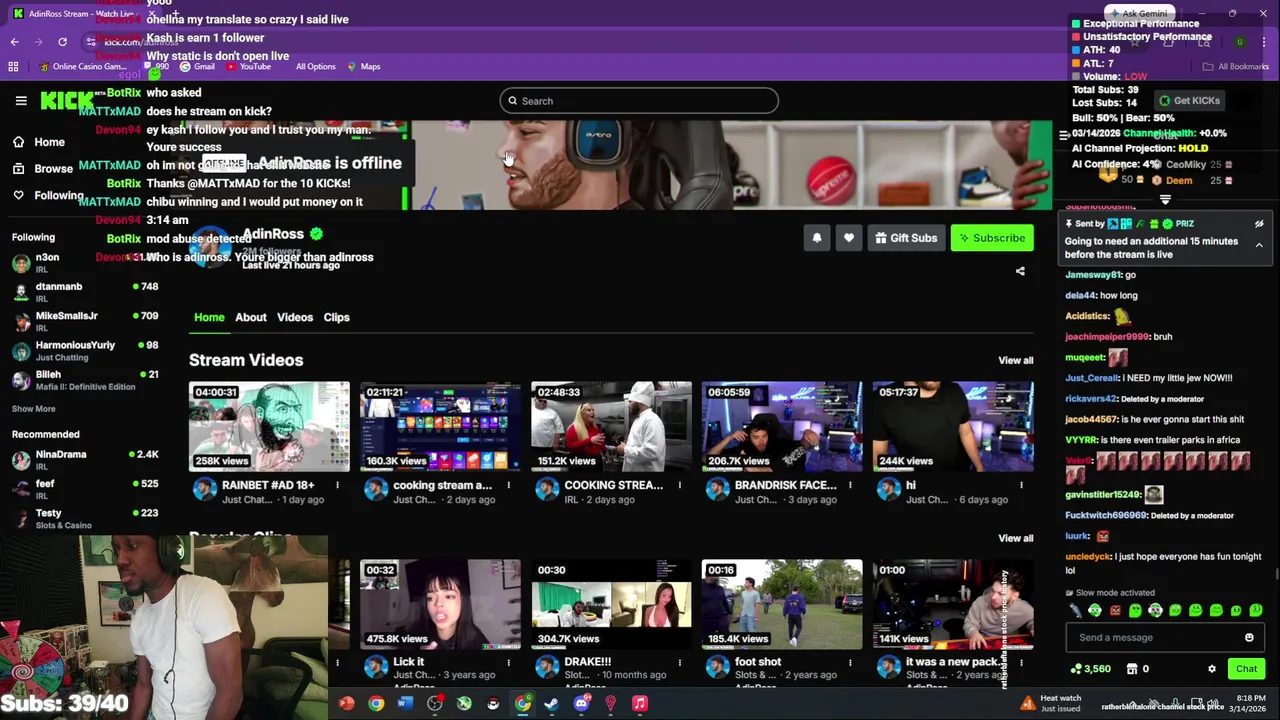Screen dimensions: 1280x720
Task: Open options menu for Lick it clip
Action: coord(508,663)
